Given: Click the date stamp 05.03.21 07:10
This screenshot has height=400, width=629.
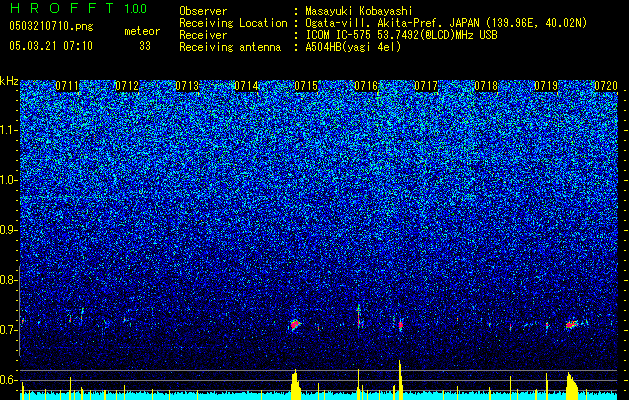Looking at the screenshot, I should [51, 46].
